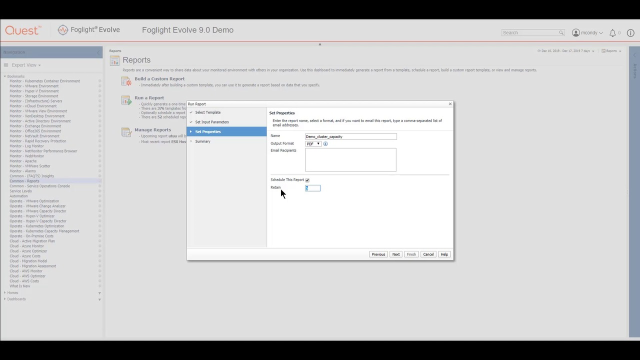Click the bookmark star next to Service Levels
The image size is (640, 360).
pos(100,191)
